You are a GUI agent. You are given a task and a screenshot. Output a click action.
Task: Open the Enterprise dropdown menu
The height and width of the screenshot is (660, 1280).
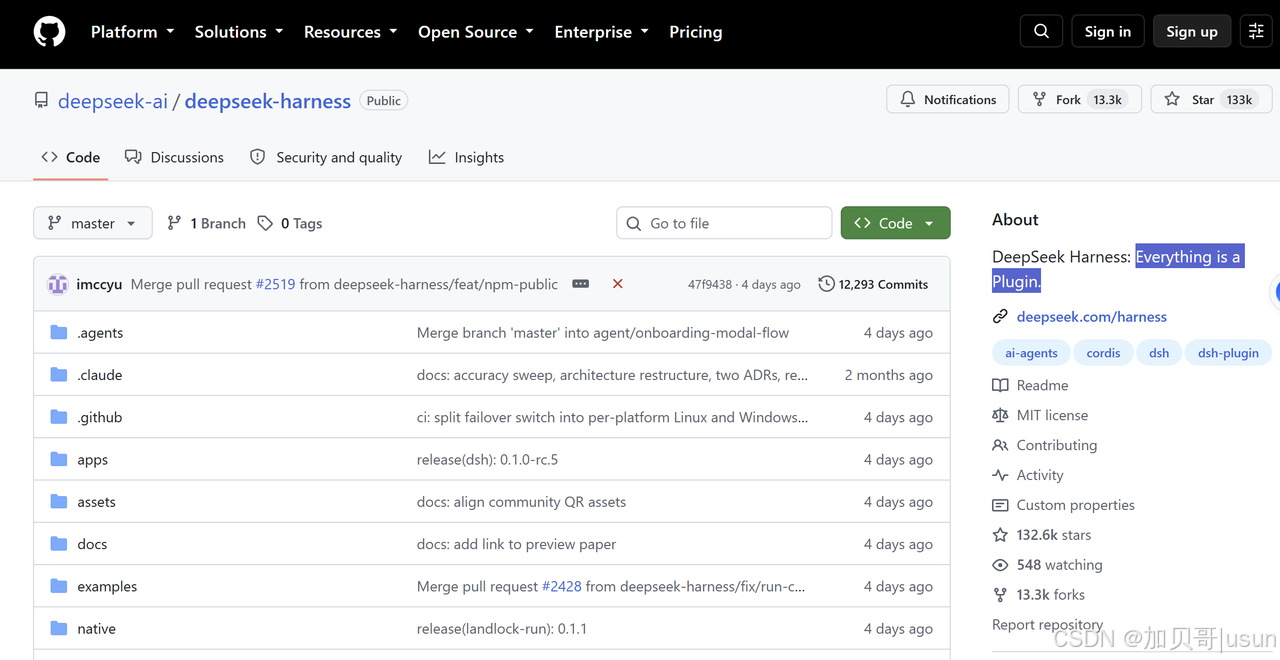click(602, 32)
